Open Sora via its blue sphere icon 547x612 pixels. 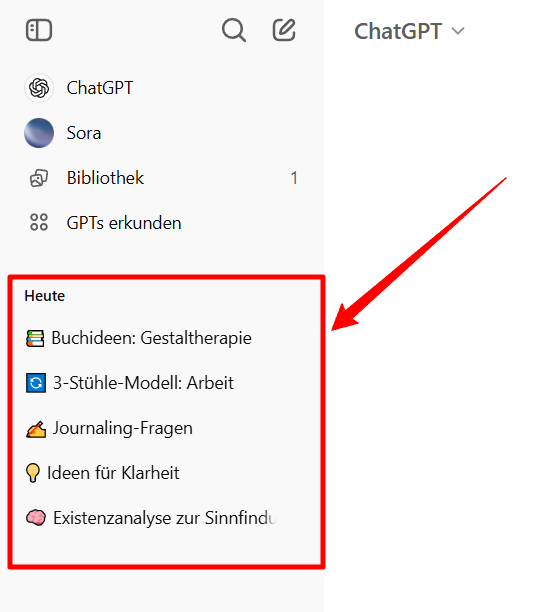pyautogui.click(x=39, y=133)
